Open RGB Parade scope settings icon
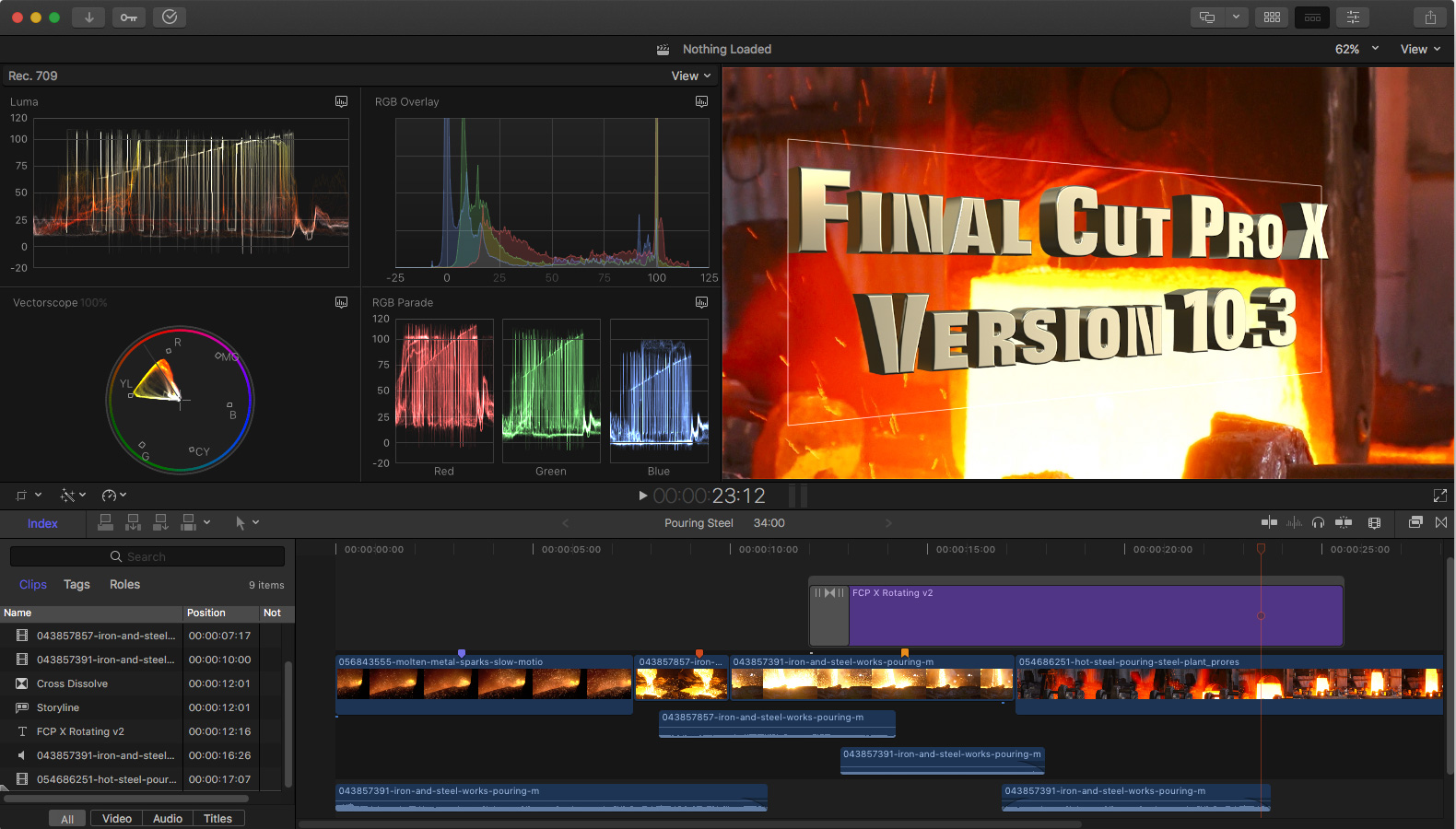Screen dimensions: 1456x829 tap(701, 302)
